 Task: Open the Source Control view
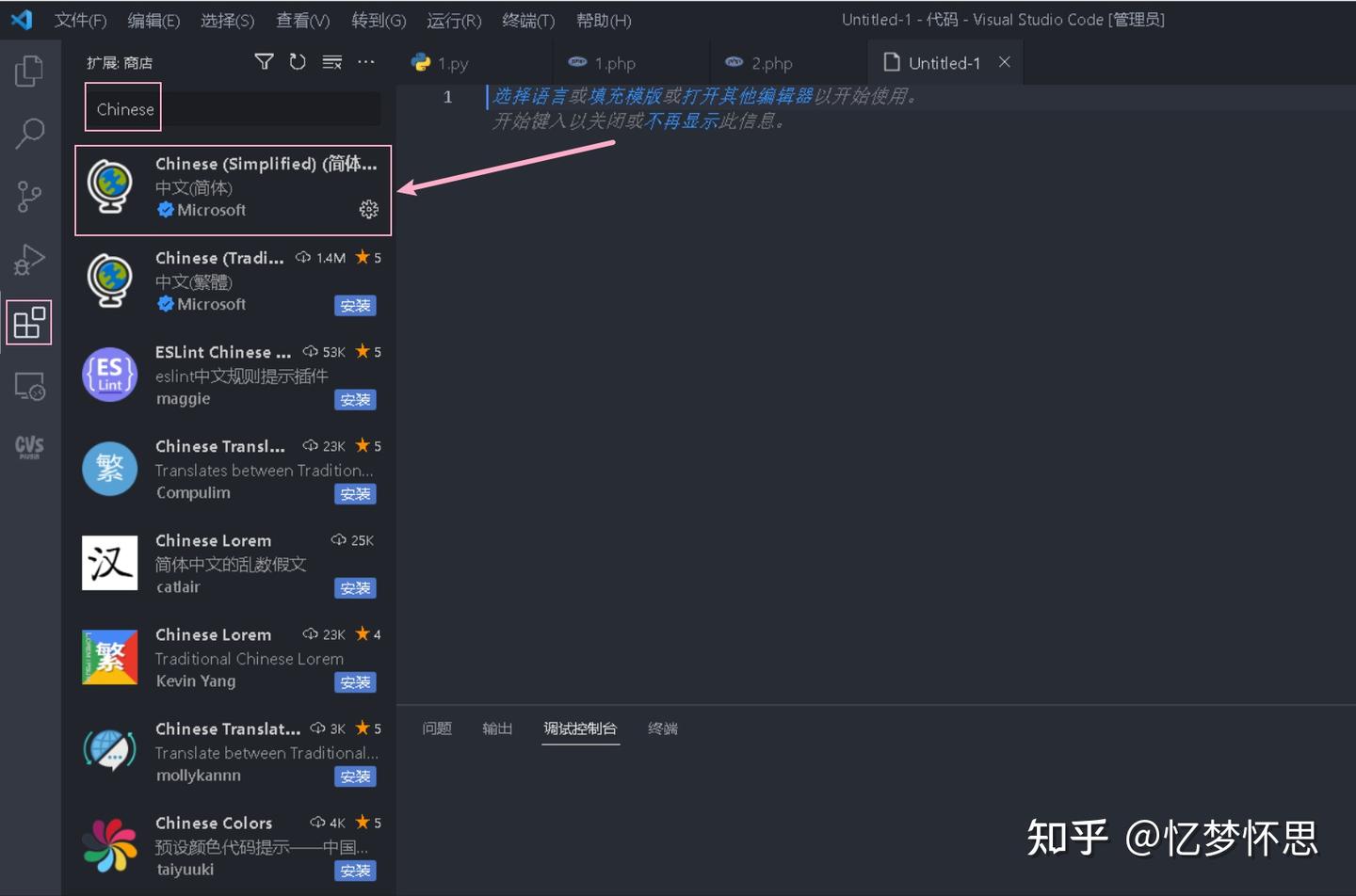[28, 197]
